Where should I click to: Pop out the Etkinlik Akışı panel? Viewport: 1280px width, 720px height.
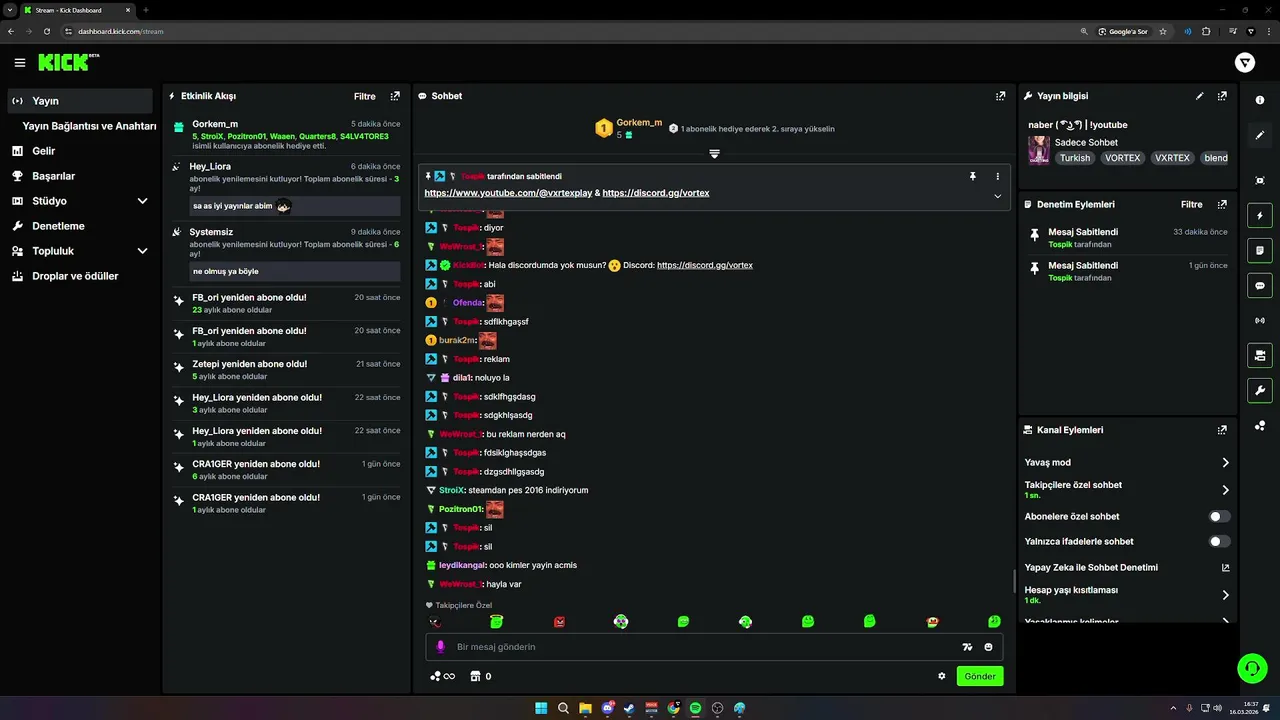pos(395,96)
